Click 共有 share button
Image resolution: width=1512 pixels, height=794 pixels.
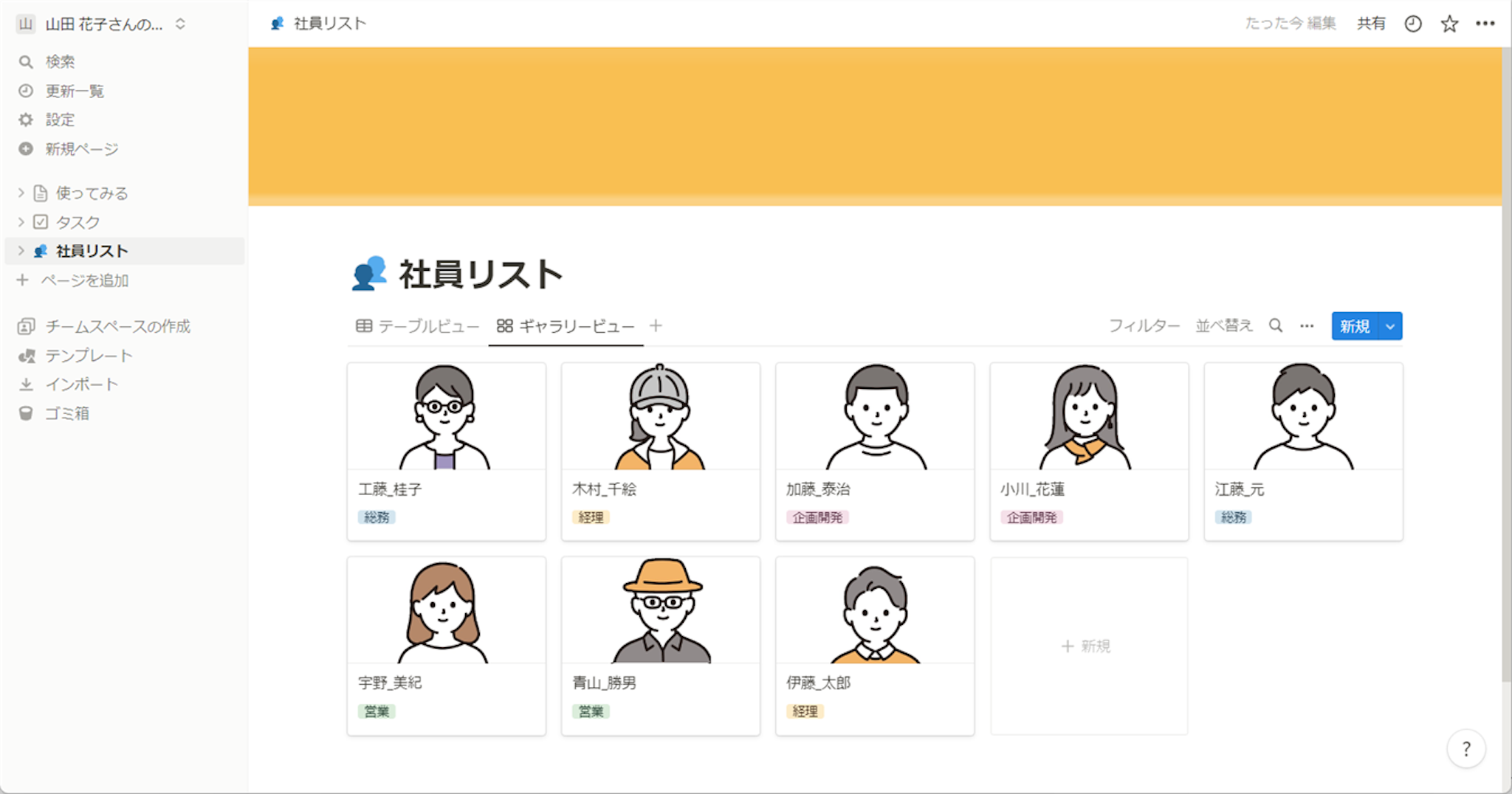click(x=1371, y=24)
